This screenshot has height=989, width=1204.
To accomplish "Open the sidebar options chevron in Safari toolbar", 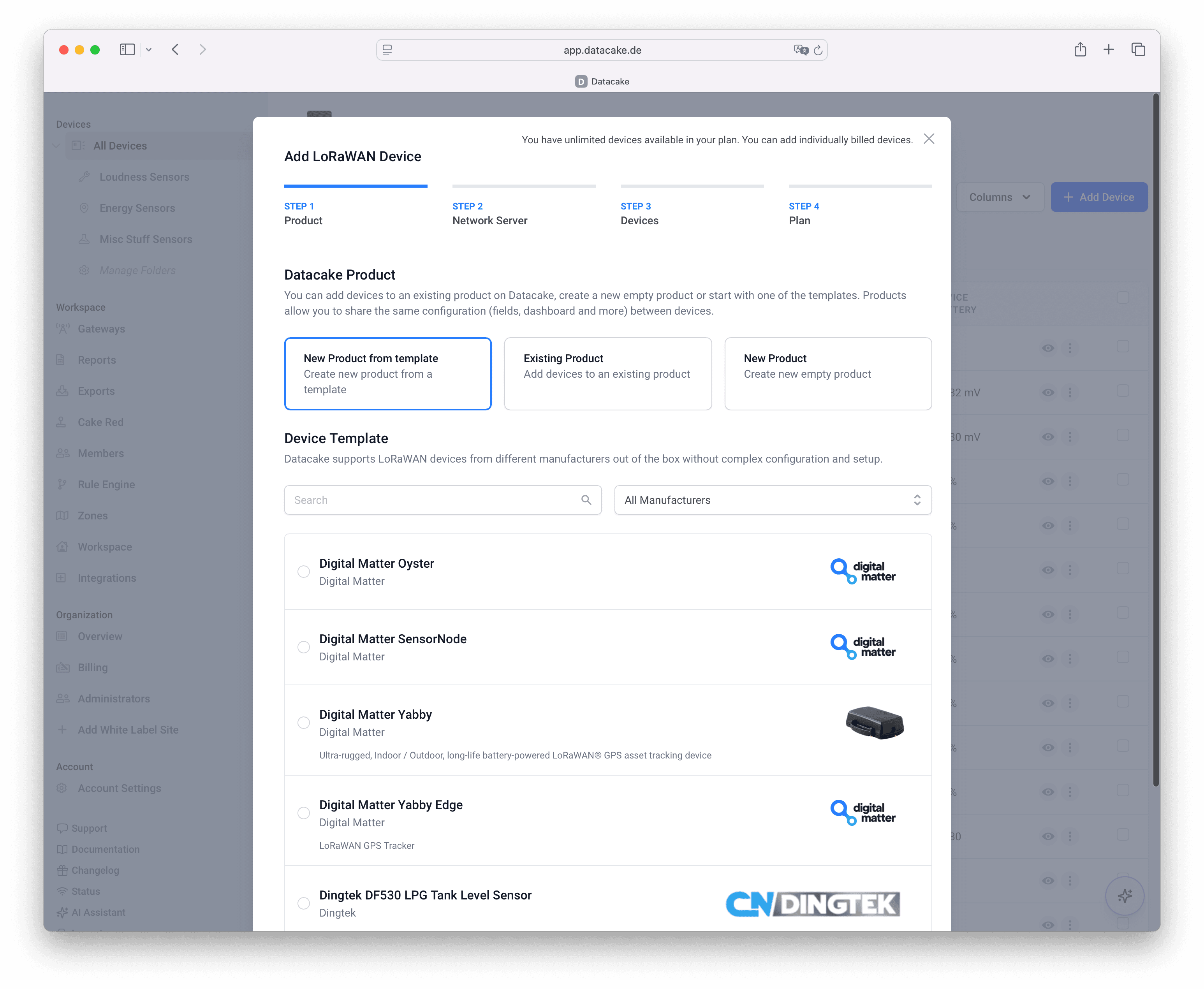I will click(149, 50).
